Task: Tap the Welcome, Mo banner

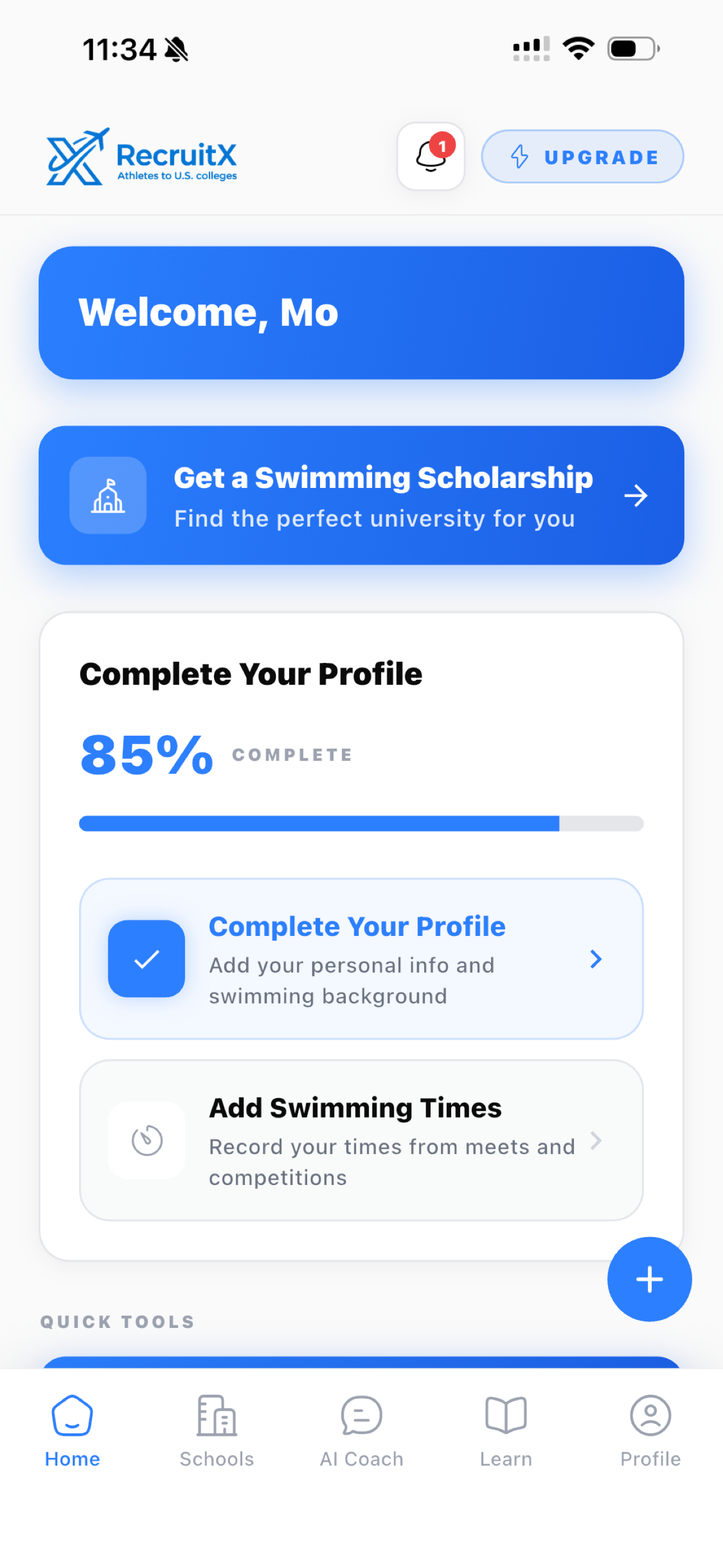Action: click(361, 313)
